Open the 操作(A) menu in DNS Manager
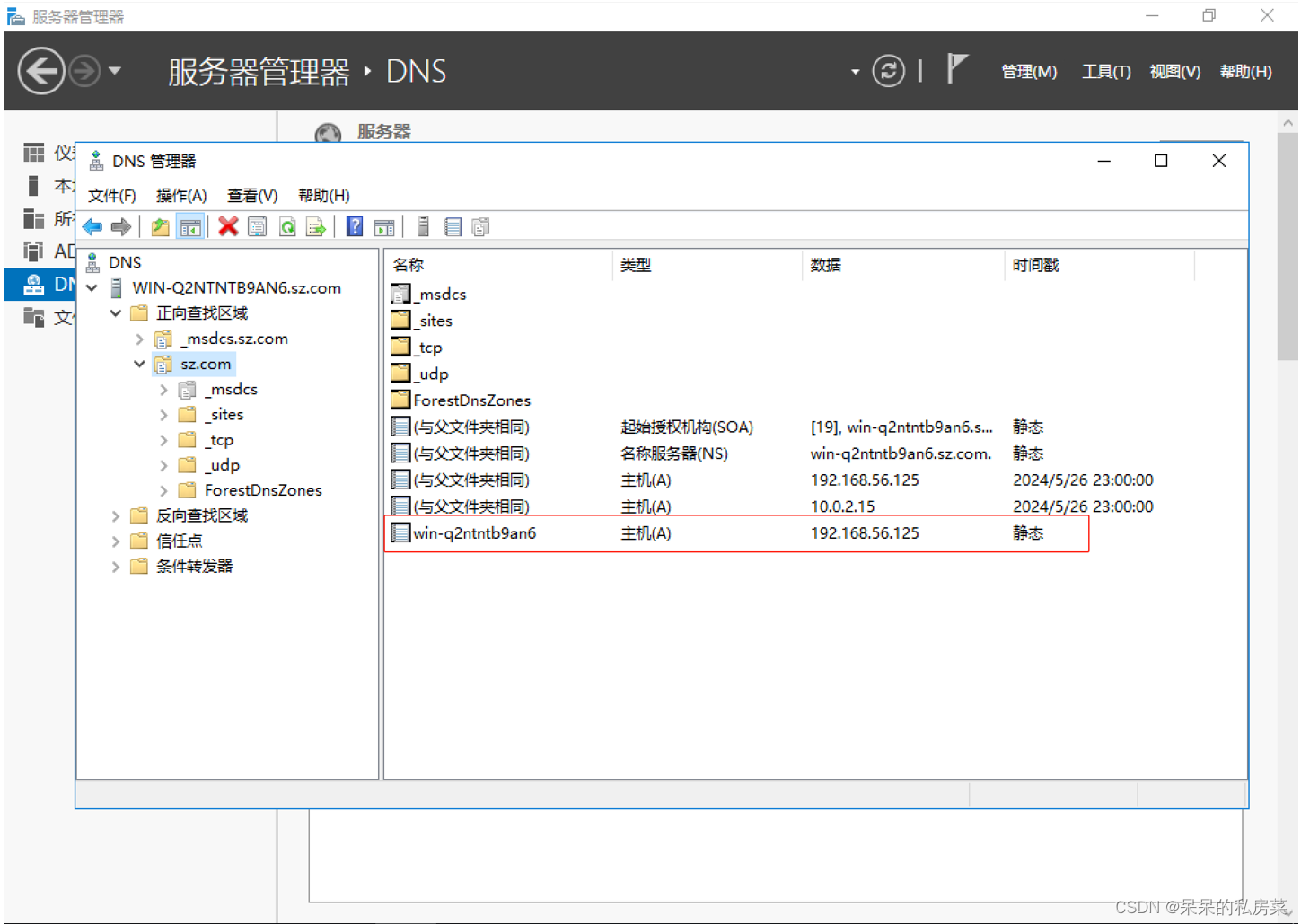Viewport: 1301px width, 924px height. [181, 196]
